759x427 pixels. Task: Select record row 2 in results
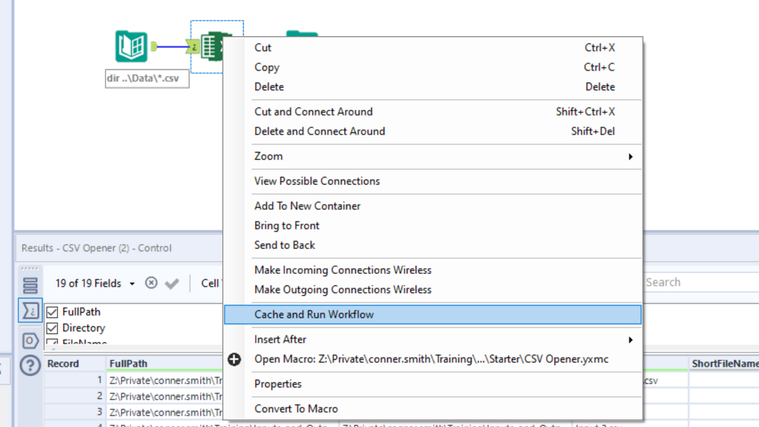[75, 396]
